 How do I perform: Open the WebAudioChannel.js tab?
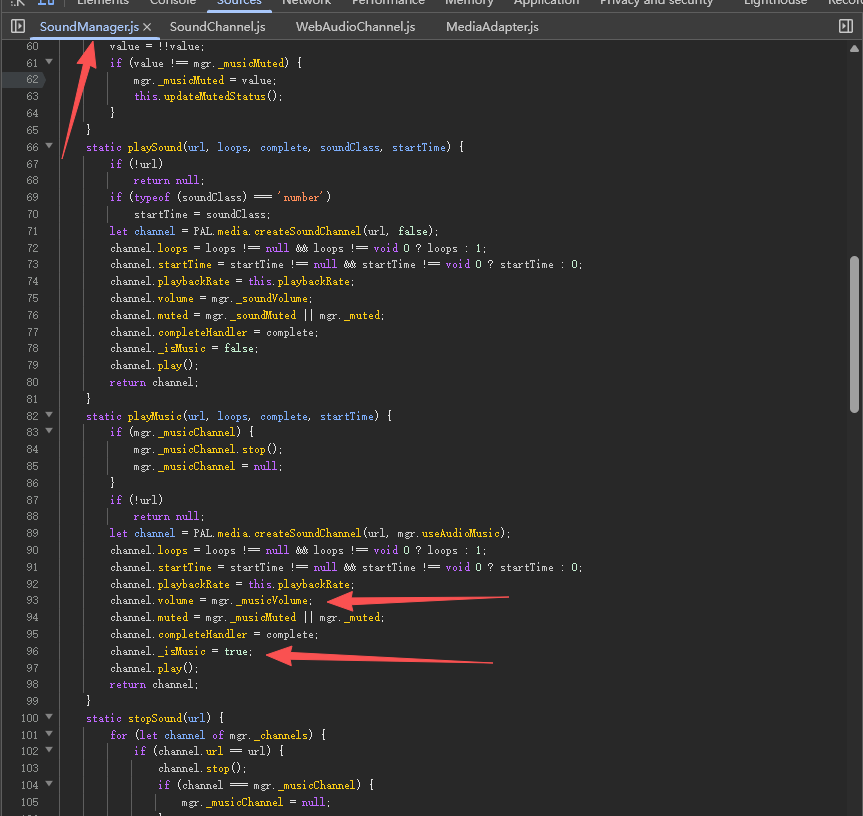coord(355,27)
